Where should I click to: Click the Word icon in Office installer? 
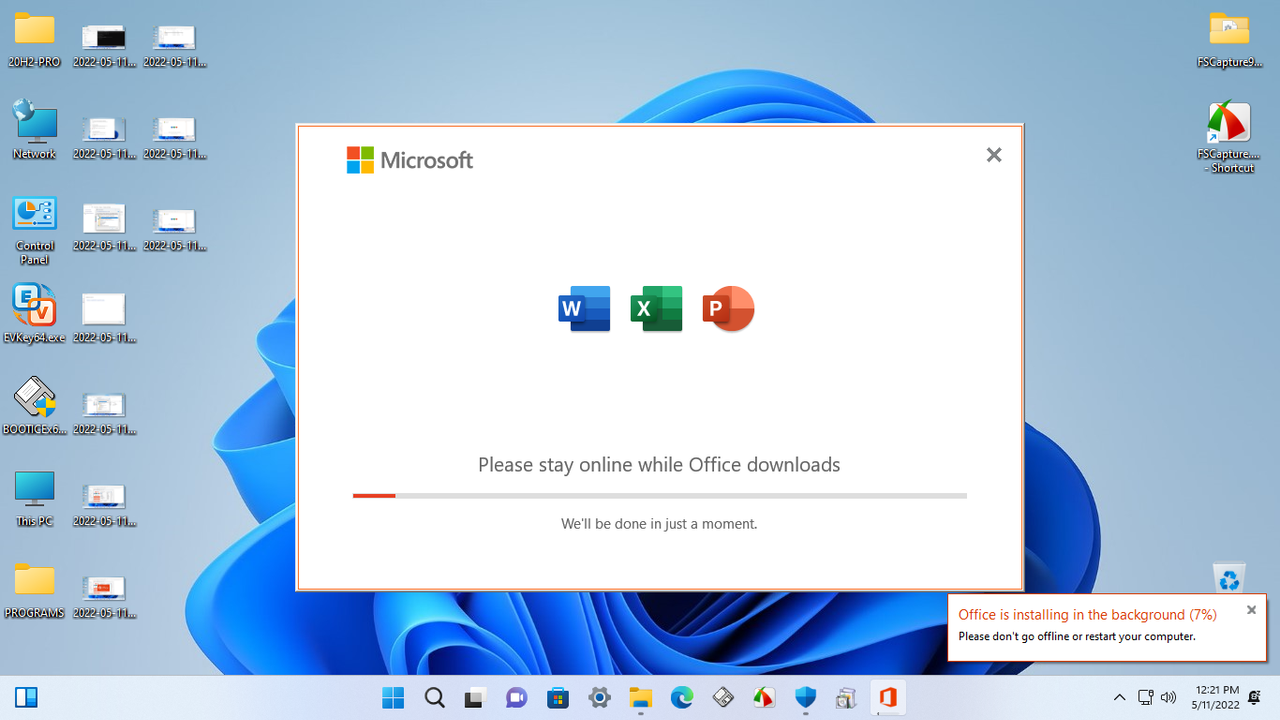pyautogui.click(x=584, y=309)
